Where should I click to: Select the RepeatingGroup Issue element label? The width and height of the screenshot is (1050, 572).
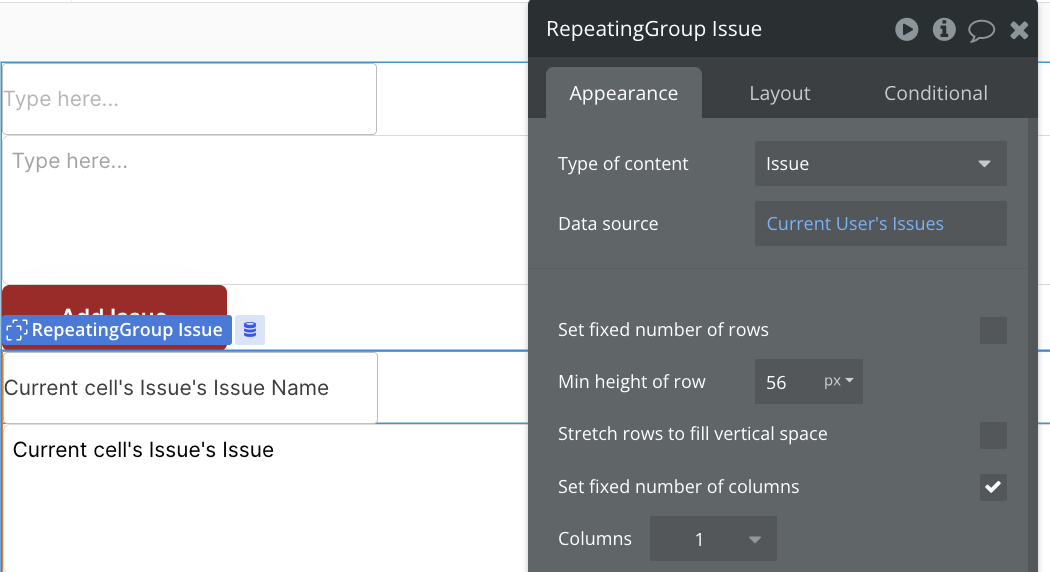tap(117, 330)
